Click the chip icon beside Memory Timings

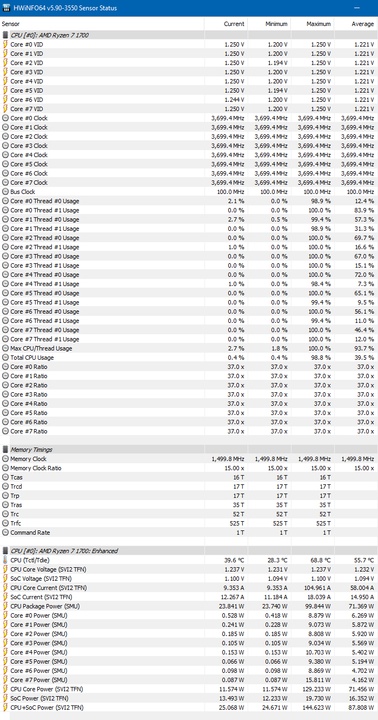click(x=6, y=450)
